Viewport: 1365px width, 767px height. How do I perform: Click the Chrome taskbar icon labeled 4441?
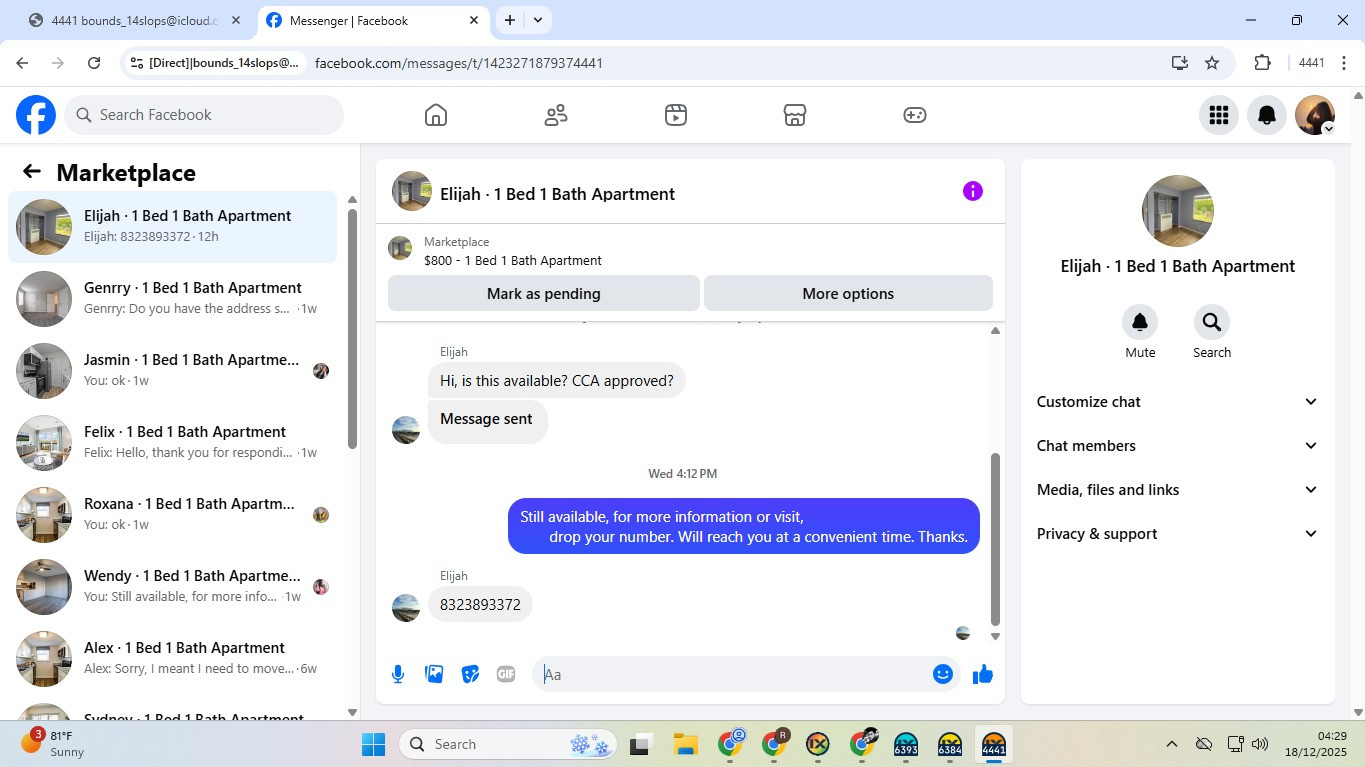993,744
